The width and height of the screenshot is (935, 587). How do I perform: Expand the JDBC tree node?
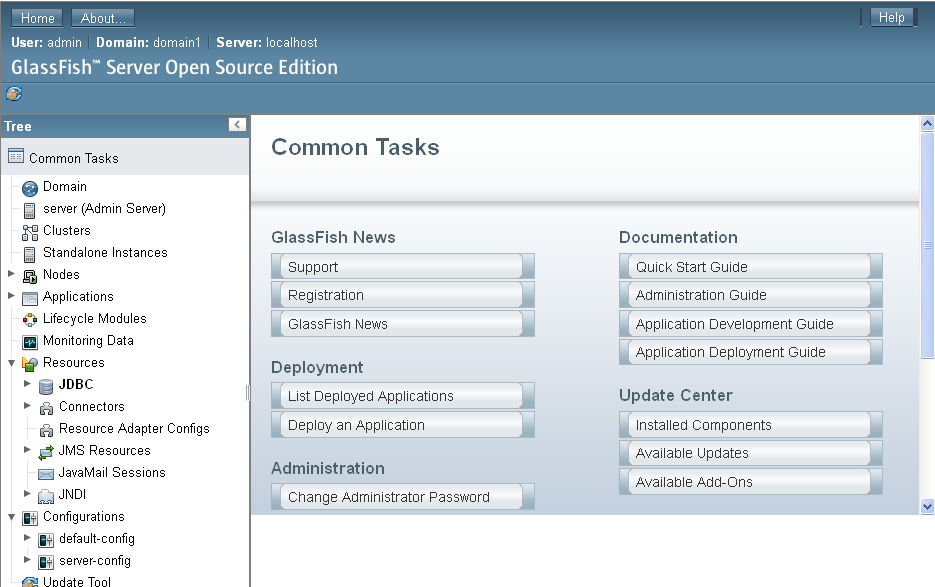(27, 383)
